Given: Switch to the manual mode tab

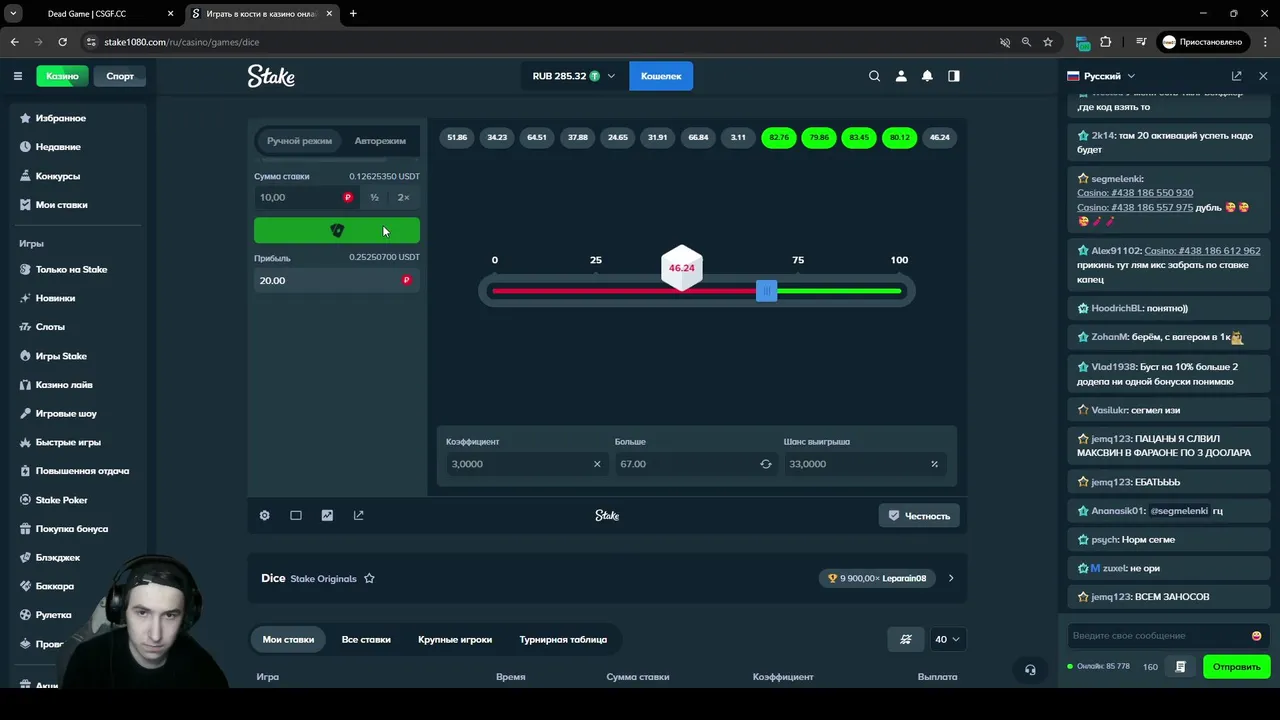Looking at the screenshot, I should [299, 141].
